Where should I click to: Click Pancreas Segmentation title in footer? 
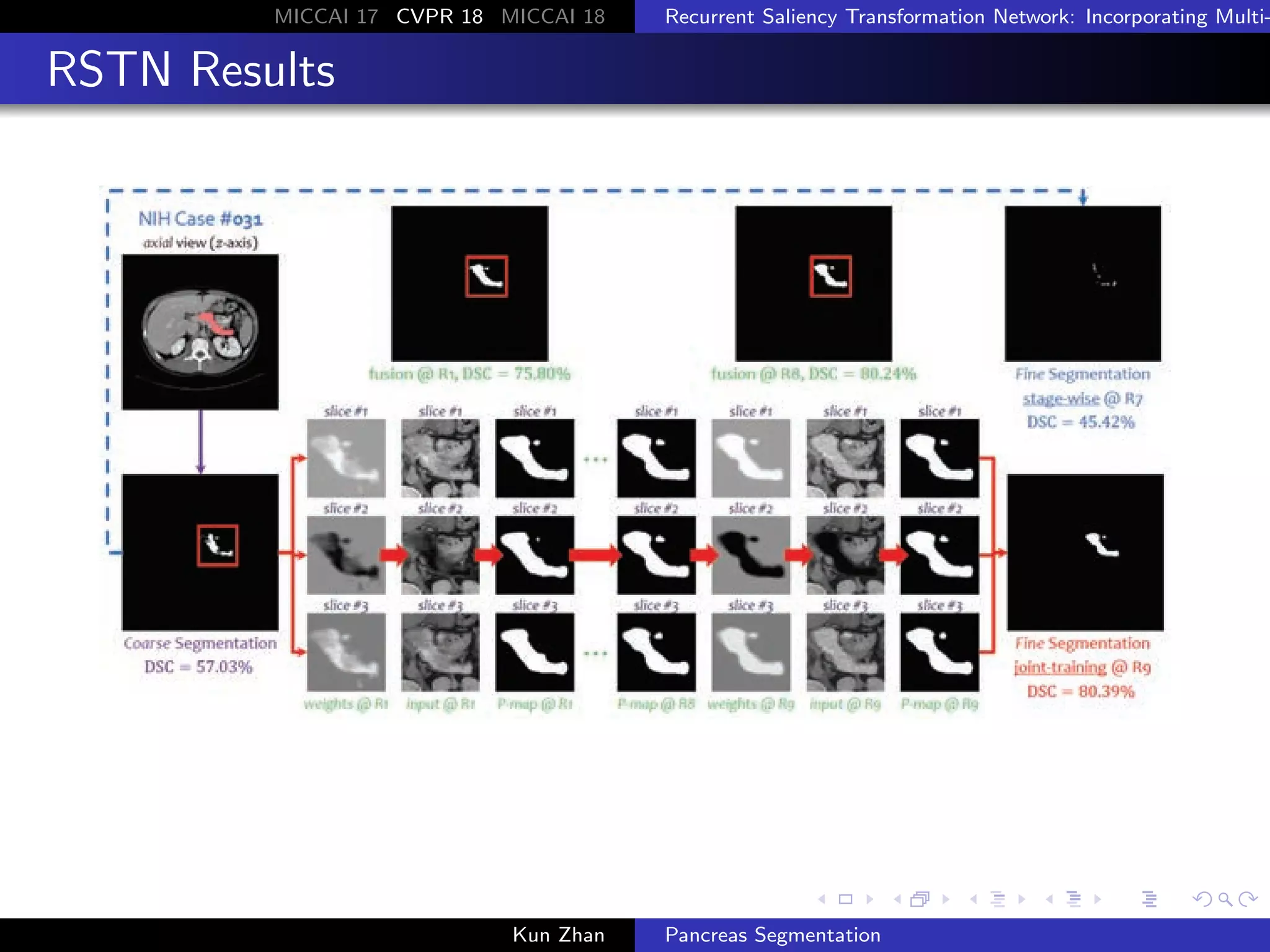point(773,935)
